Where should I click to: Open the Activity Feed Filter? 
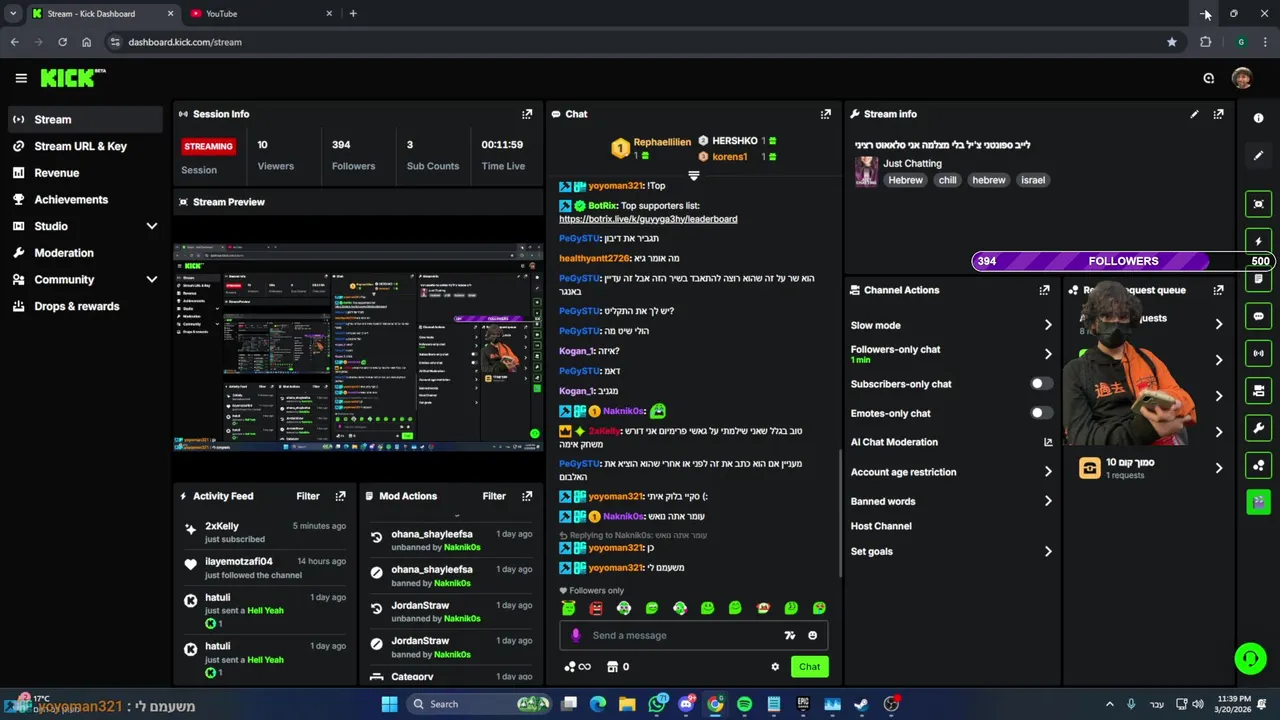coord(308,496)
